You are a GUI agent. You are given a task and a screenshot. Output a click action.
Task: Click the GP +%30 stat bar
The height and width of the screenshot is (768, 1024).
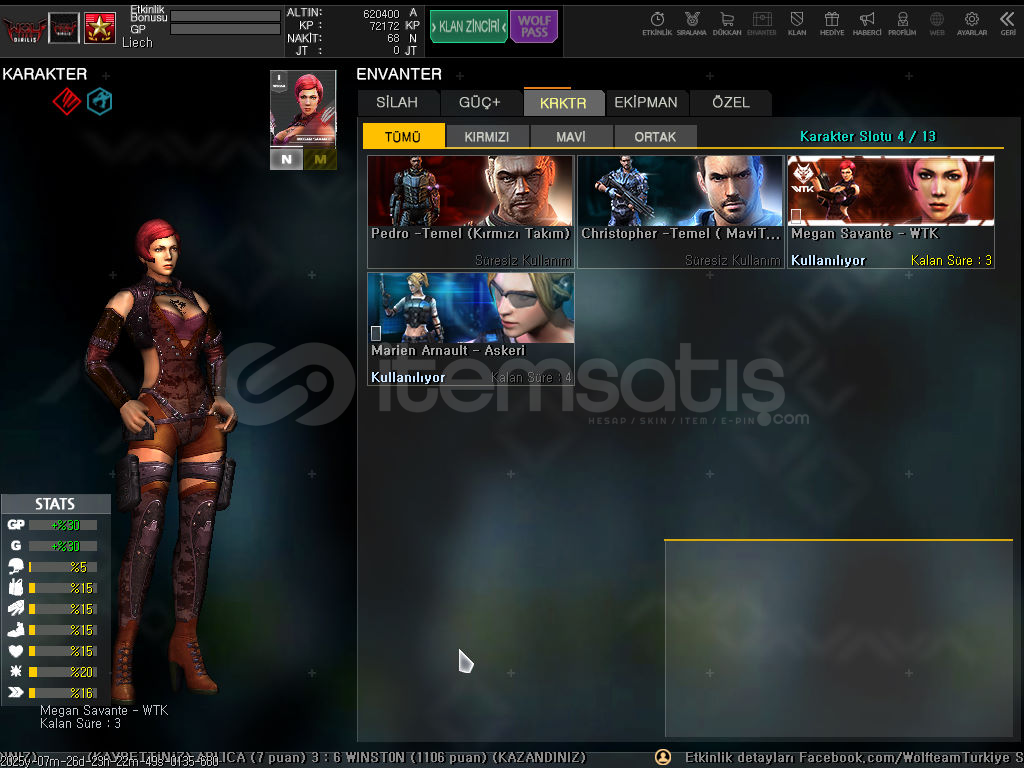pos(63,524)
